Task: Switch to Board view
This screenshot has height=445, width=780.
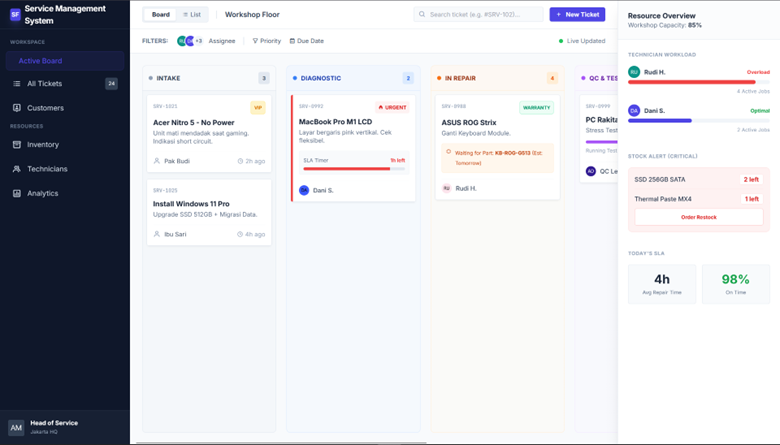Action: (160, 15)
